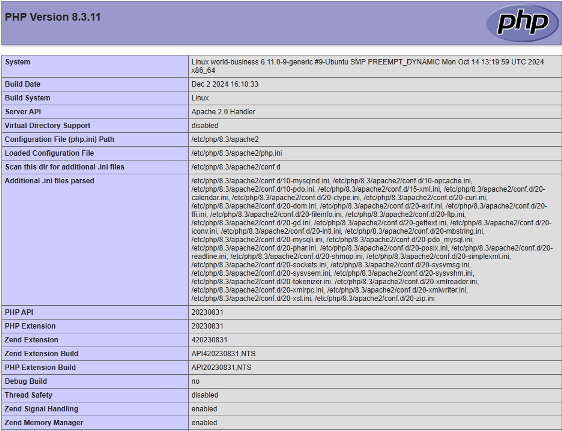Click 'Zend Signal Handling' label
The height and width of the screenshot is (431, 562).
(42, 409)
